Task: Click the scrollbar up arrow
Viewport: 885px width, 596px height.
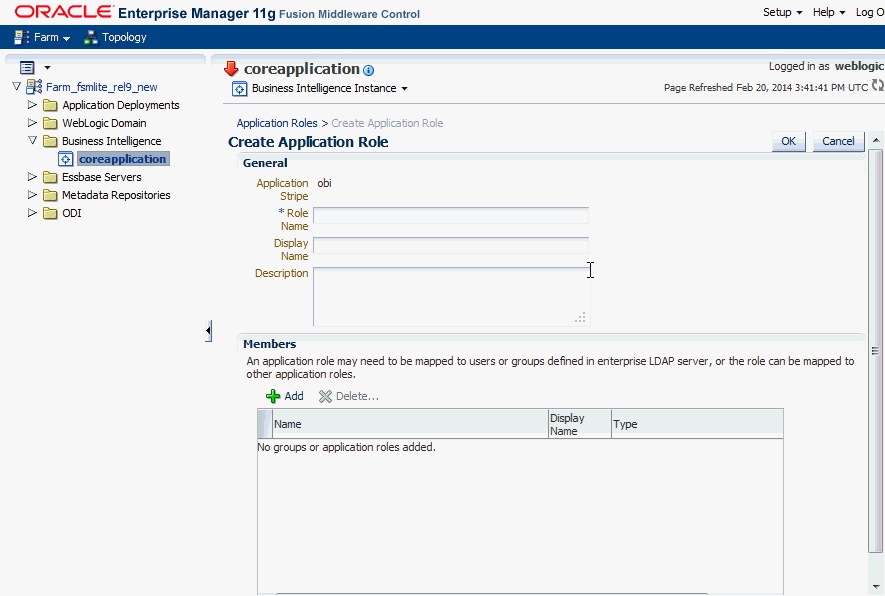Action: click(875, 139)
